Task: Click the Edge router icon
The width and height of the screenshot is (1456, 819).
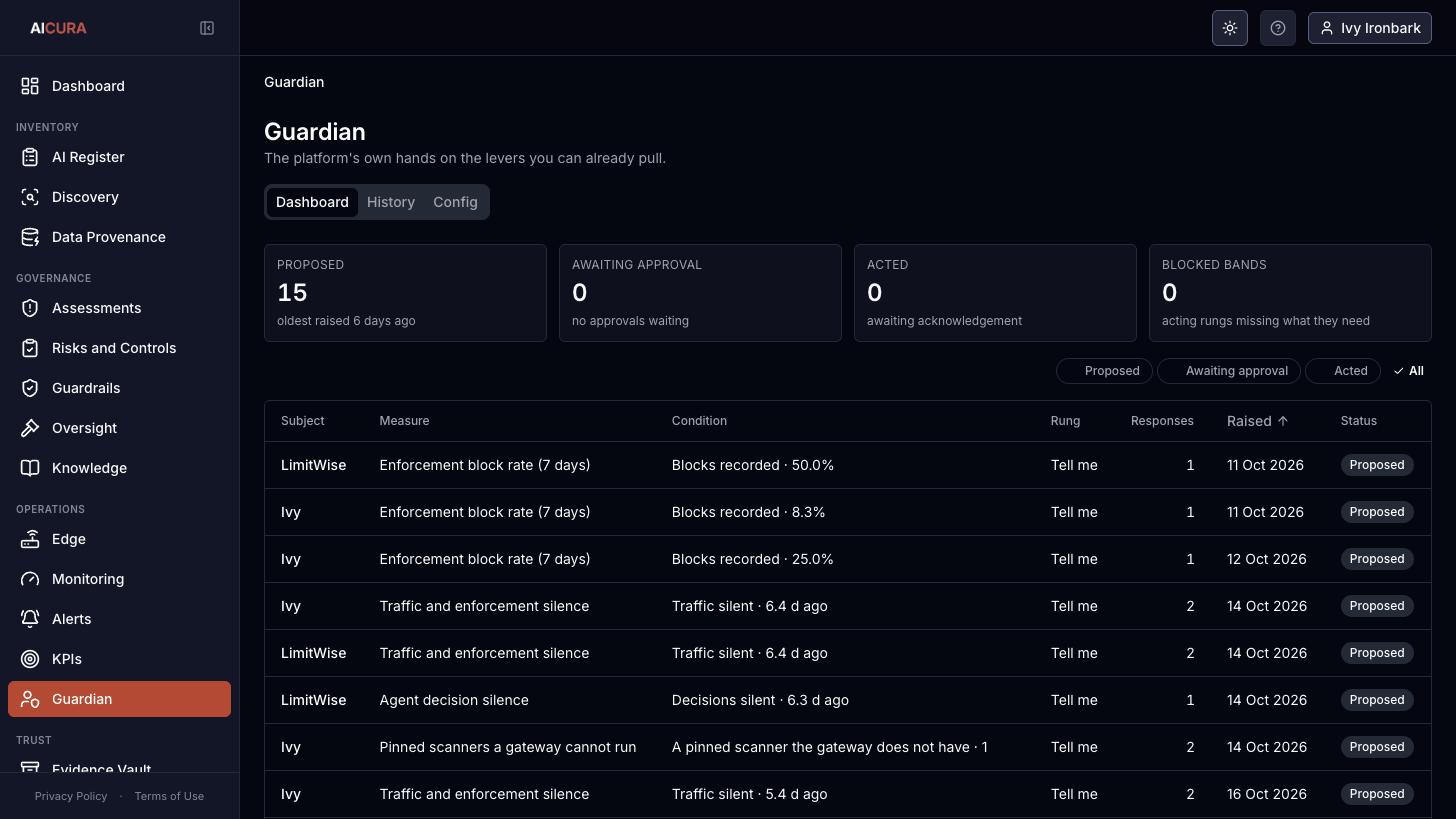Action: (30, 539)
